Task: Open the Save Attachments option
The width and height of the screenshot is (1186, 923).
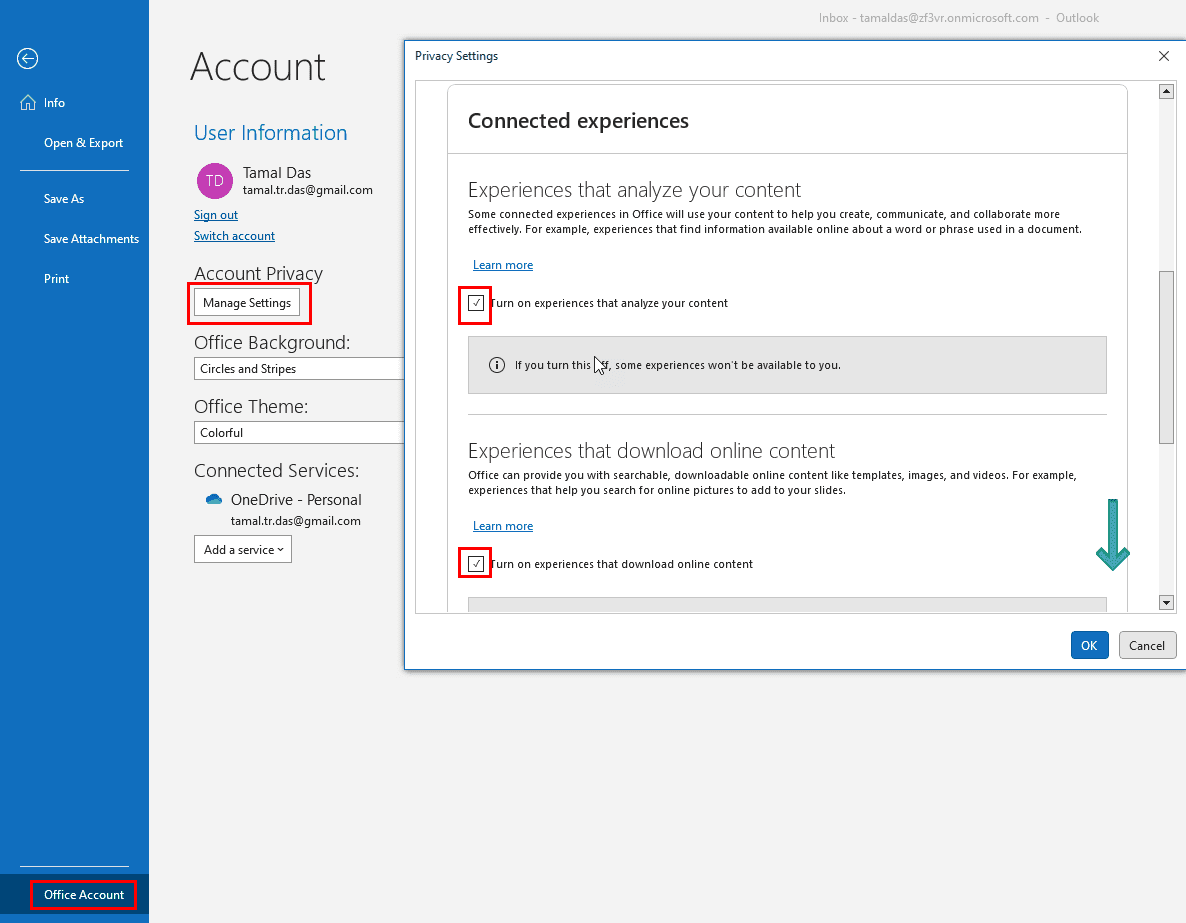Action: pos(92,238)
